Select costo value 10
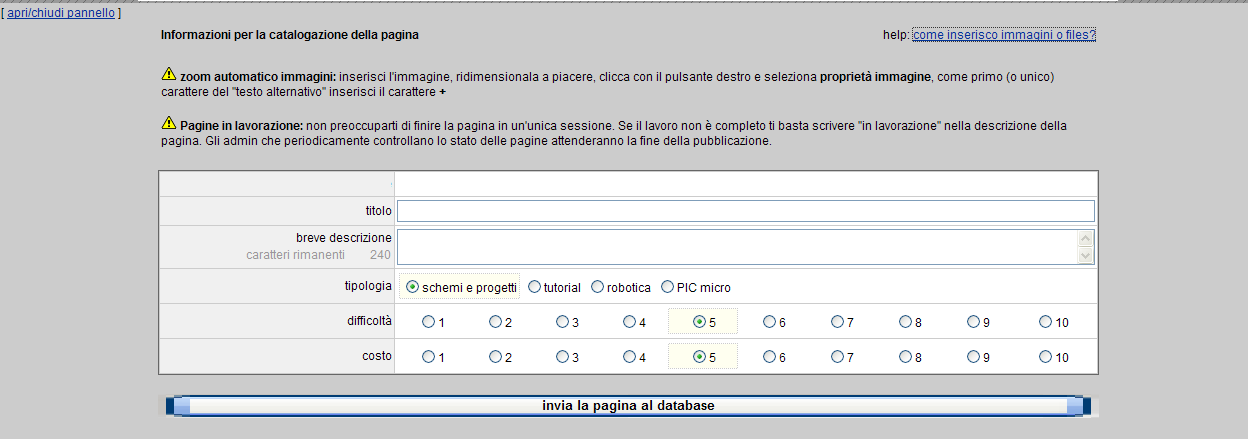The width and height of the screenshot is (1248, 441). click(1045, 357)
